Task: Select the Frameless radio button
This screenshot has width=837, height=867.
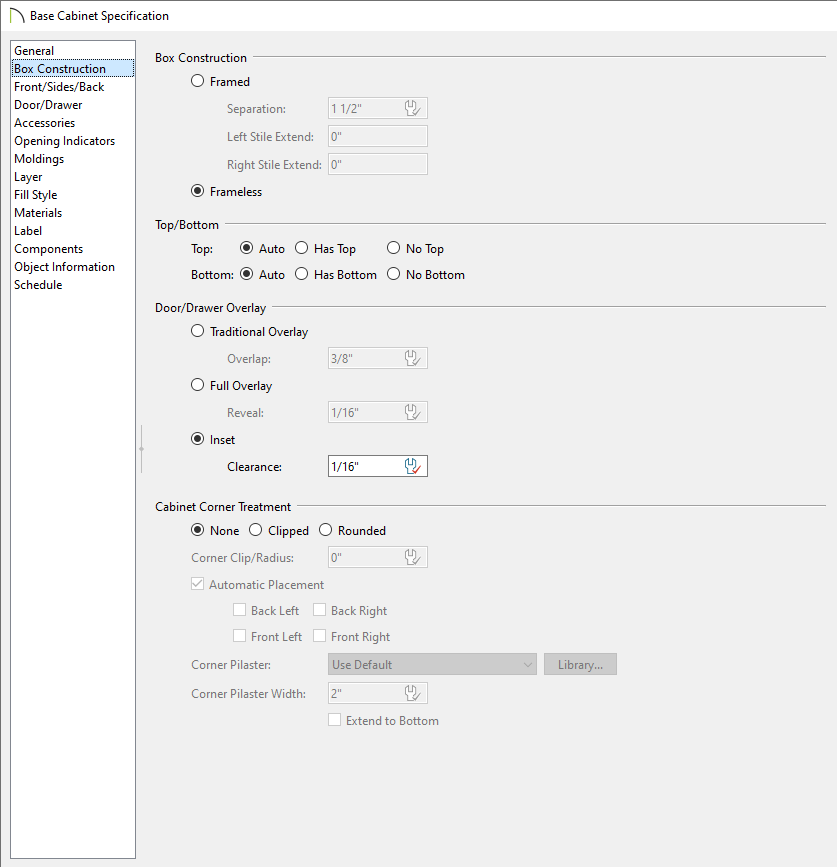Action: (x=197, y=191)
